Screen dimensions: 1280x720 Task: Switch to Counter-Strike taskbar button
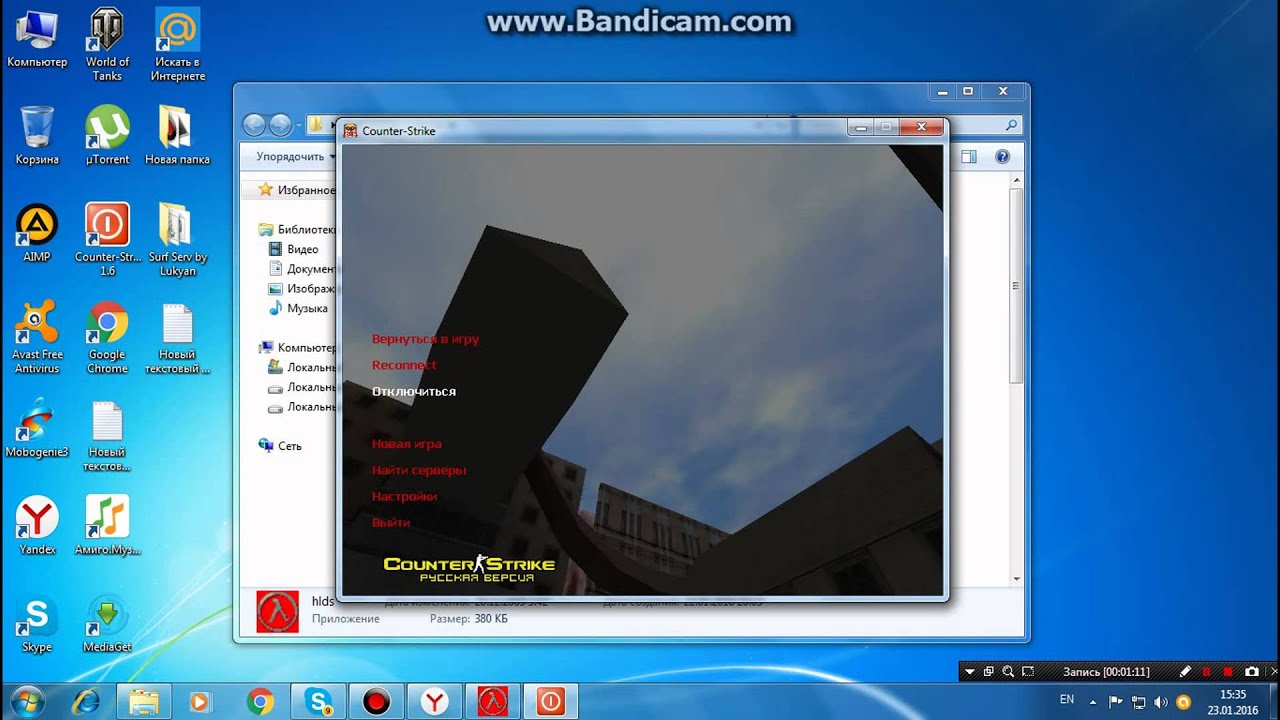tap(550, 702)
